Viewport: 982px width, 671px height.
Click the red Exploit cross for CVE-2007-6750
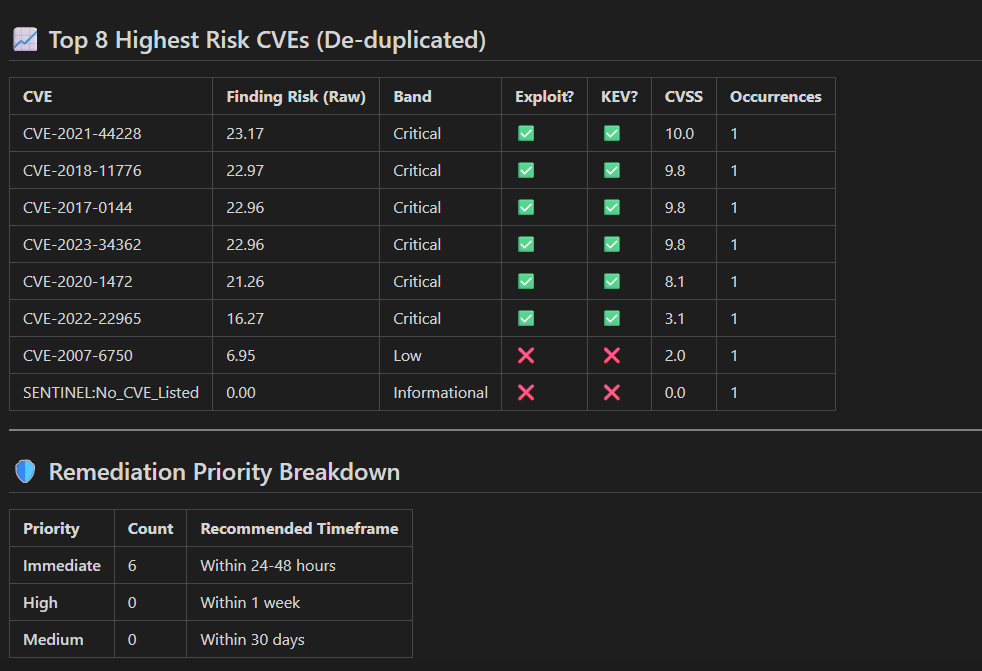click(x=525, y=355)
